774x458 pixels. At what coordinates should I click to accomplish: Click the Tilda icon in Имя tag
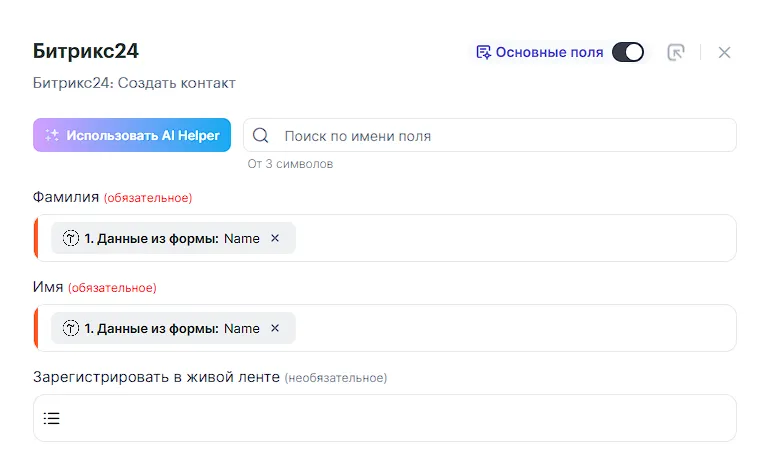71,328
